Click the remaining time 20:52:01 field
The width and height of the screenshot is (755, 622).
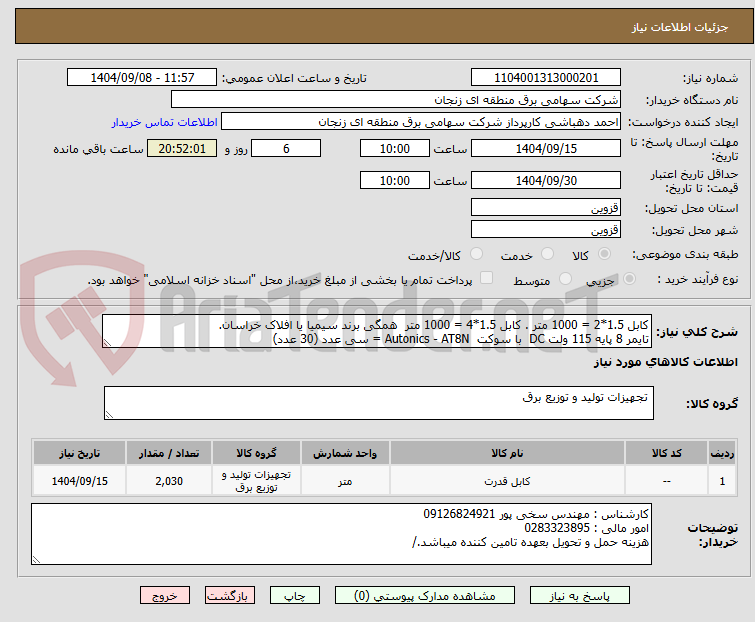182,148
